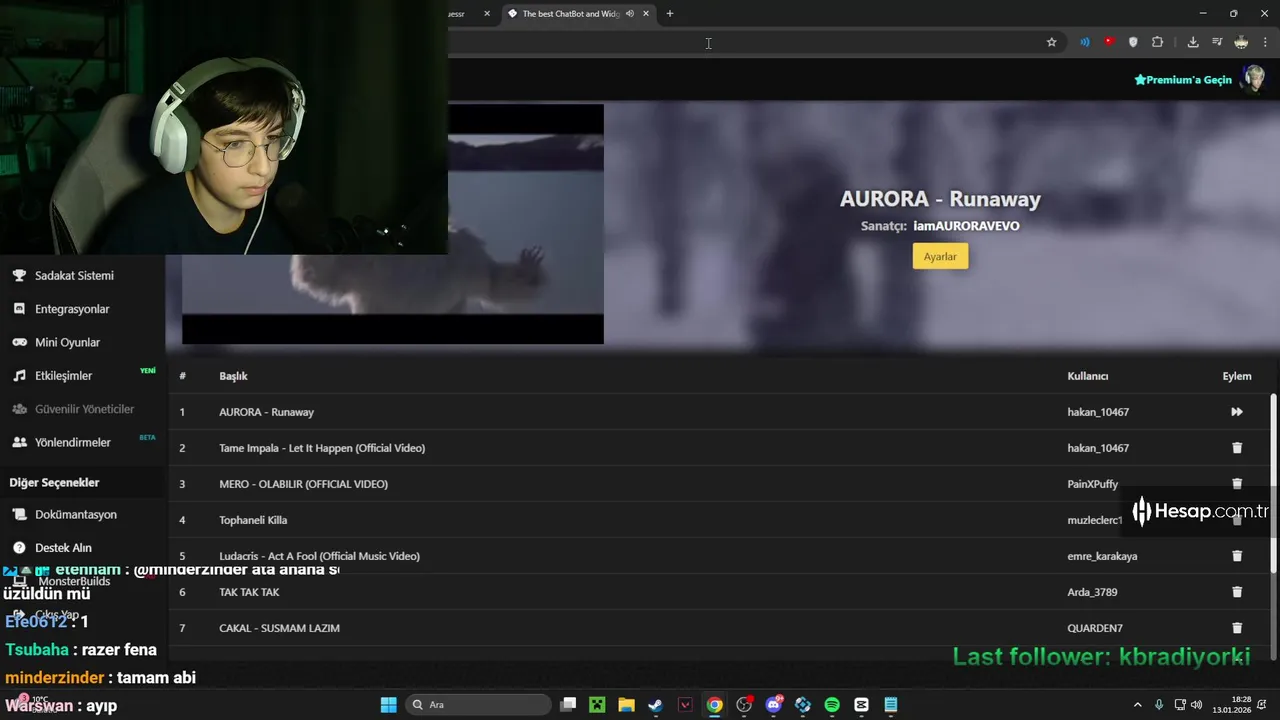Show hidden system tray icons
1280x720 pixels.
point(1137,705)
